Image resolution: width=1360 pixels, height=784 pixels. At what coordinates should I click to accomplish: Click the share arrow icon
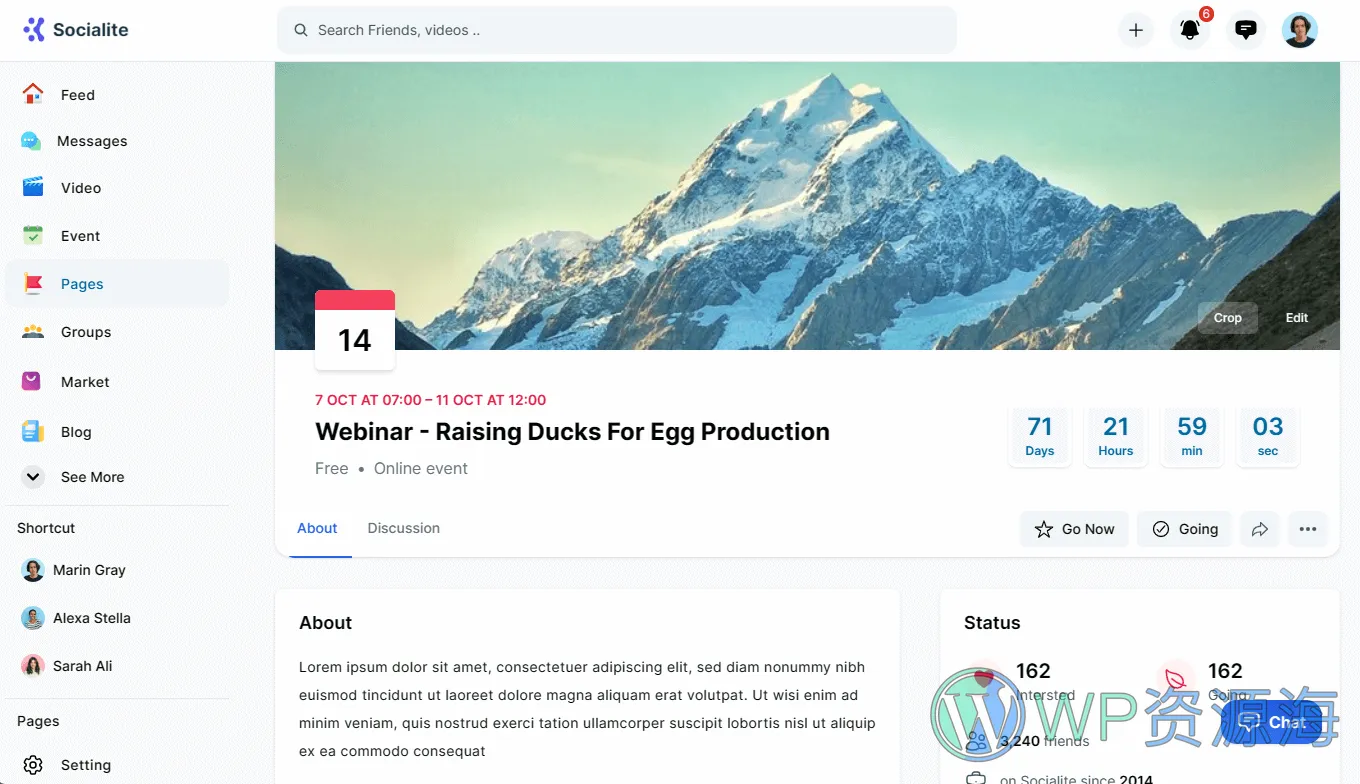click(1259, 529)
